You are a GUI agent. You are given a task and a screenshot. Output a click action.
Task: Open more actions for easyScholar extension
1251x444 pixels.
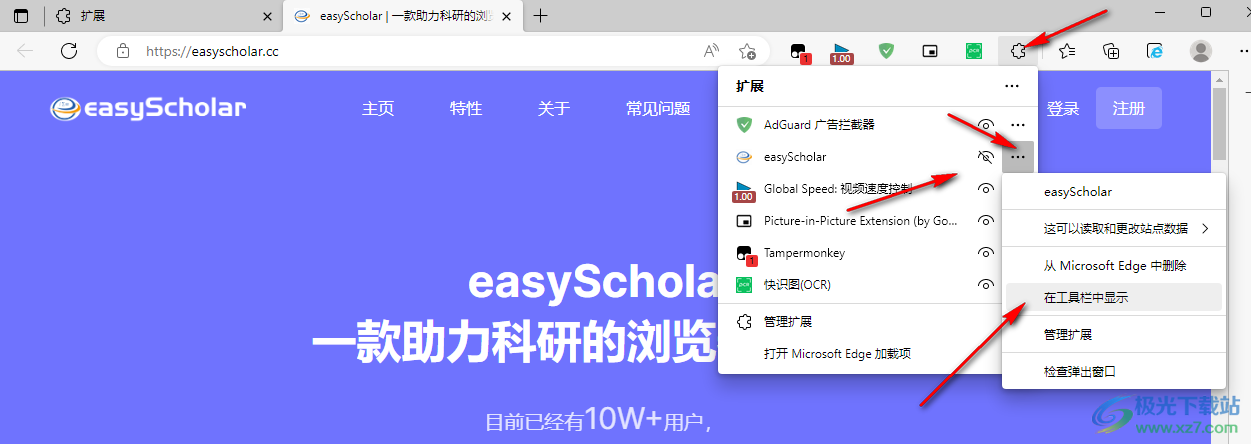1018,157
